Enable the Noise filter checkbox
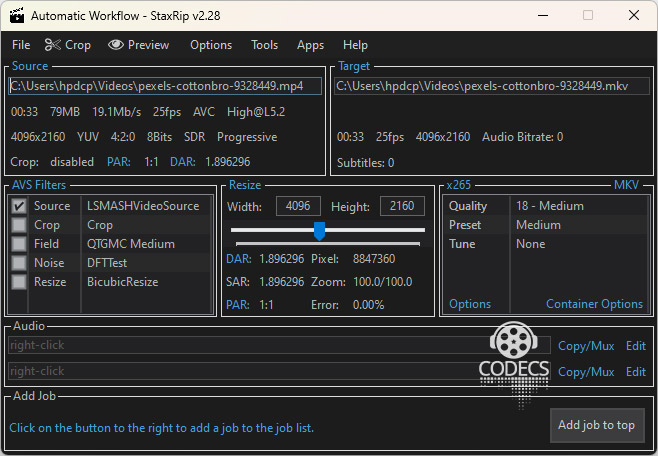Viewport: 658px width, 456px height. click(x=18, y=263)
